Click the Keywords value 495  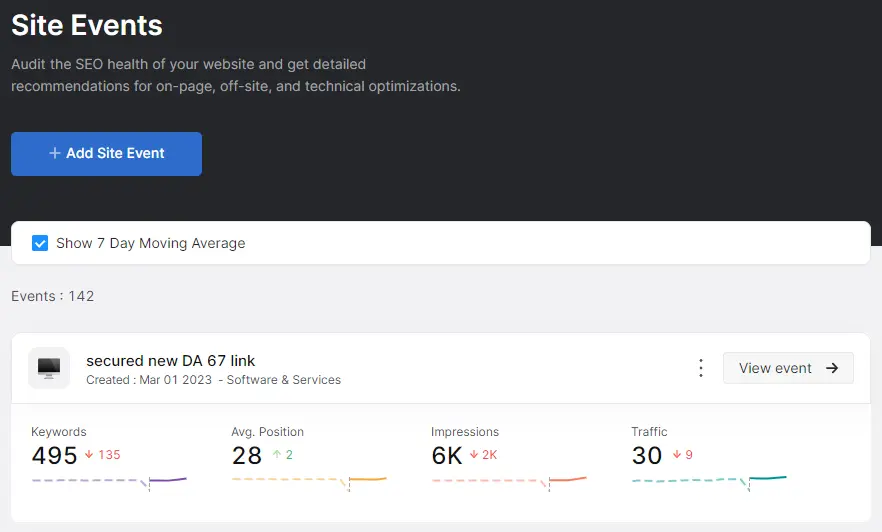54,456
